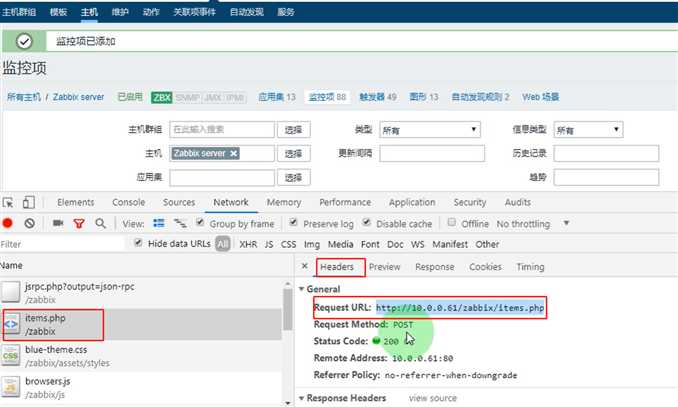This screenshot has width=678, height=407.
Task: Switch to the Application tab
Action: click(412, 202)
